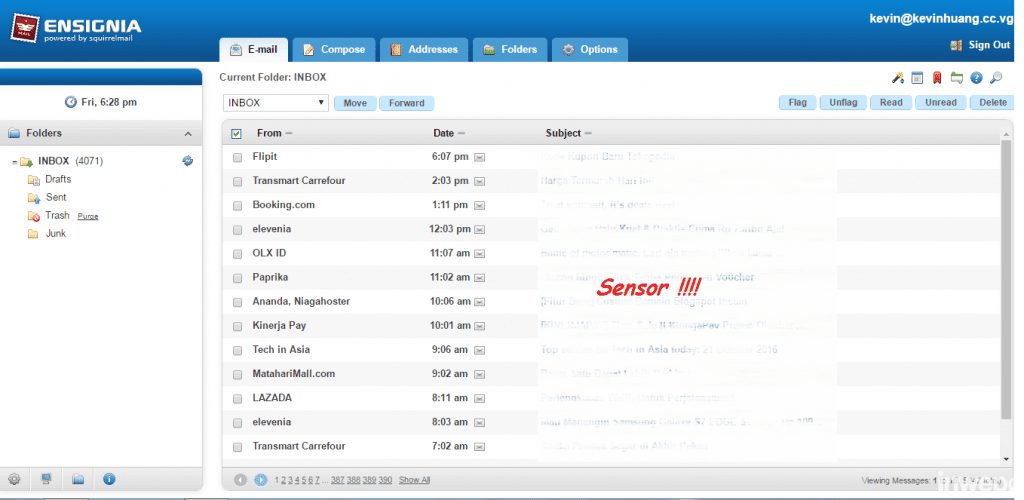Open the calendar icon in top toolbar
Image resolution: width=1024 pixels, height=500 pixels.
[917, 78]
